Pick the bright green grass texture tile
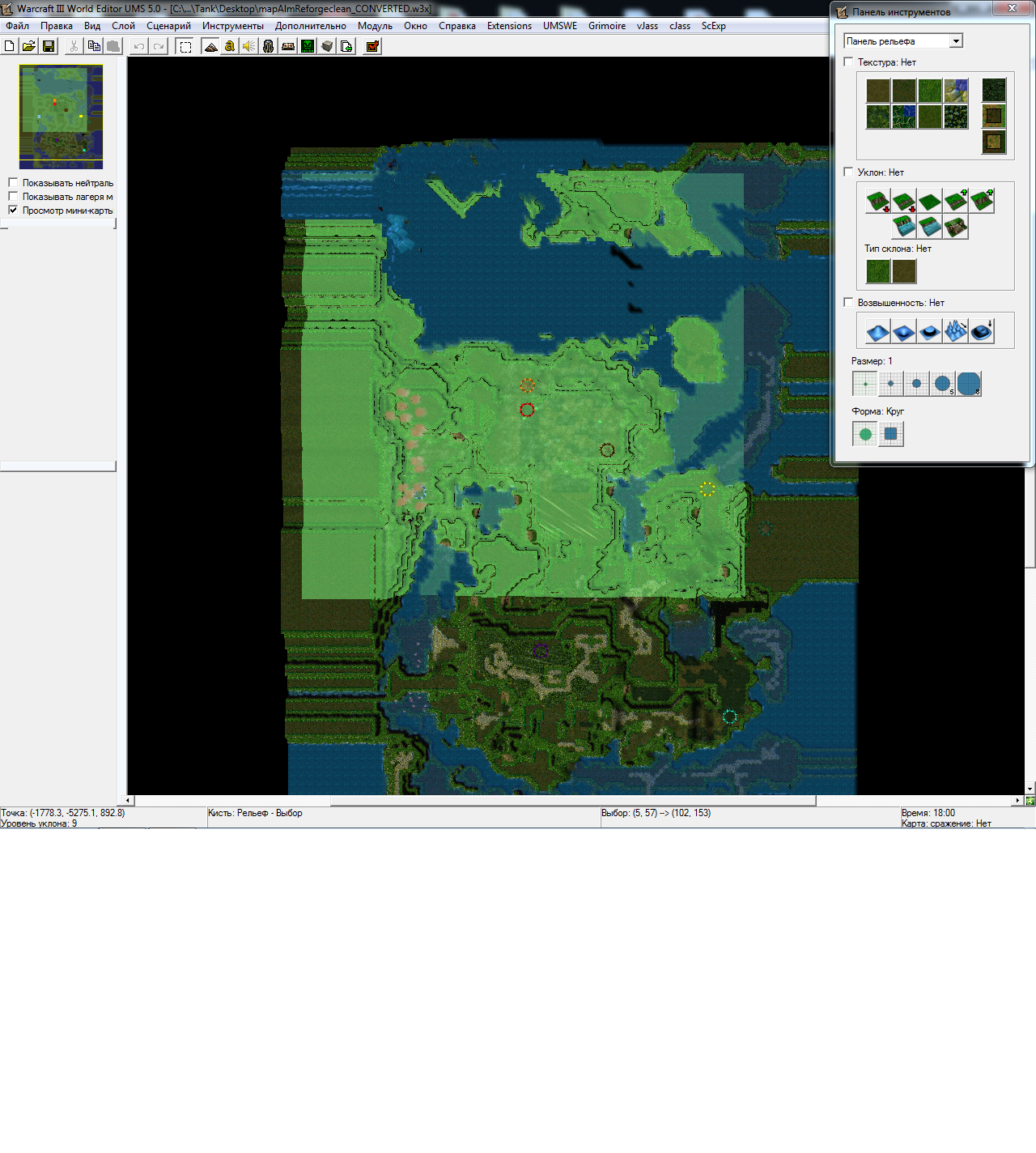The height and width of the screenshot is (1153, 1036). coord(930,91)
